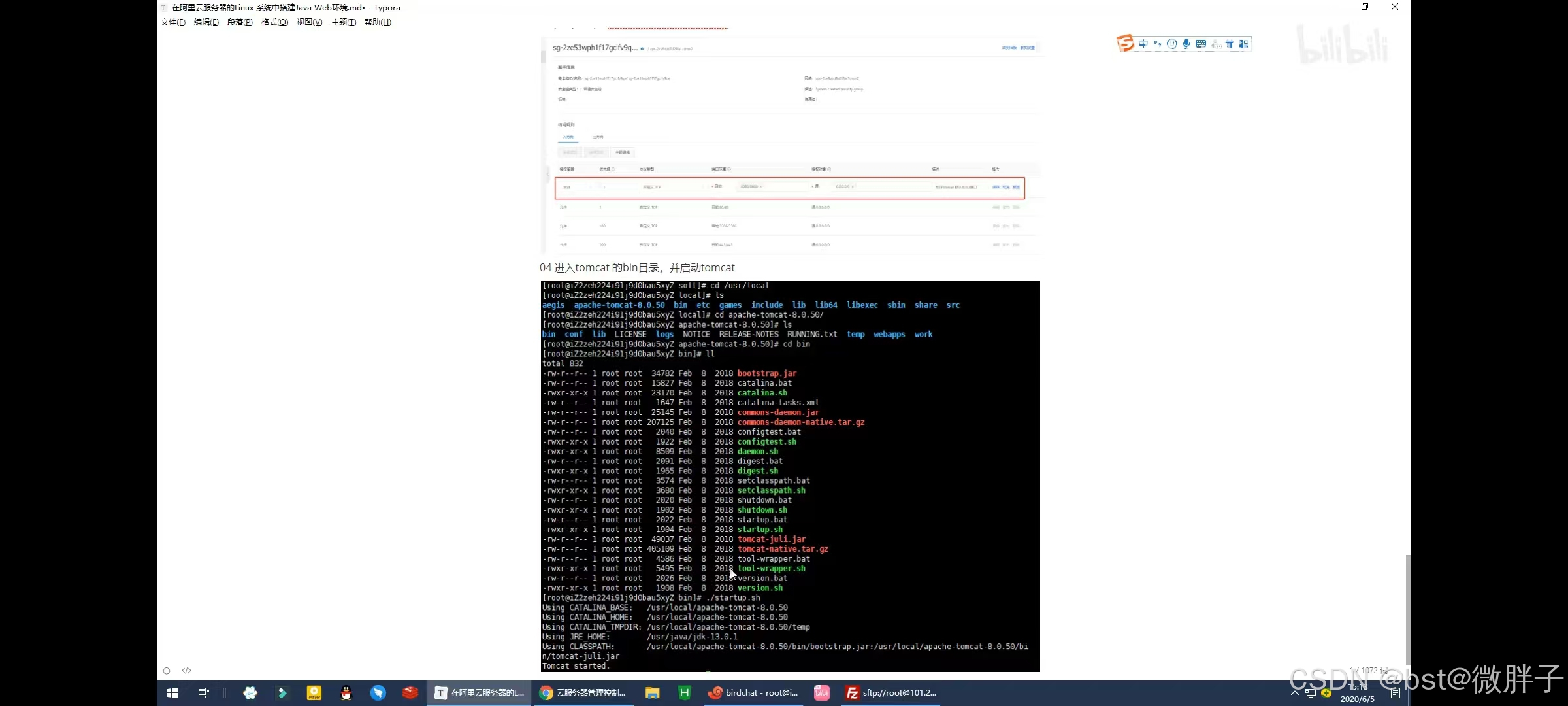1568x706 pixels.
Task: Click the security group screenshot image
Action: pos(791,145)
